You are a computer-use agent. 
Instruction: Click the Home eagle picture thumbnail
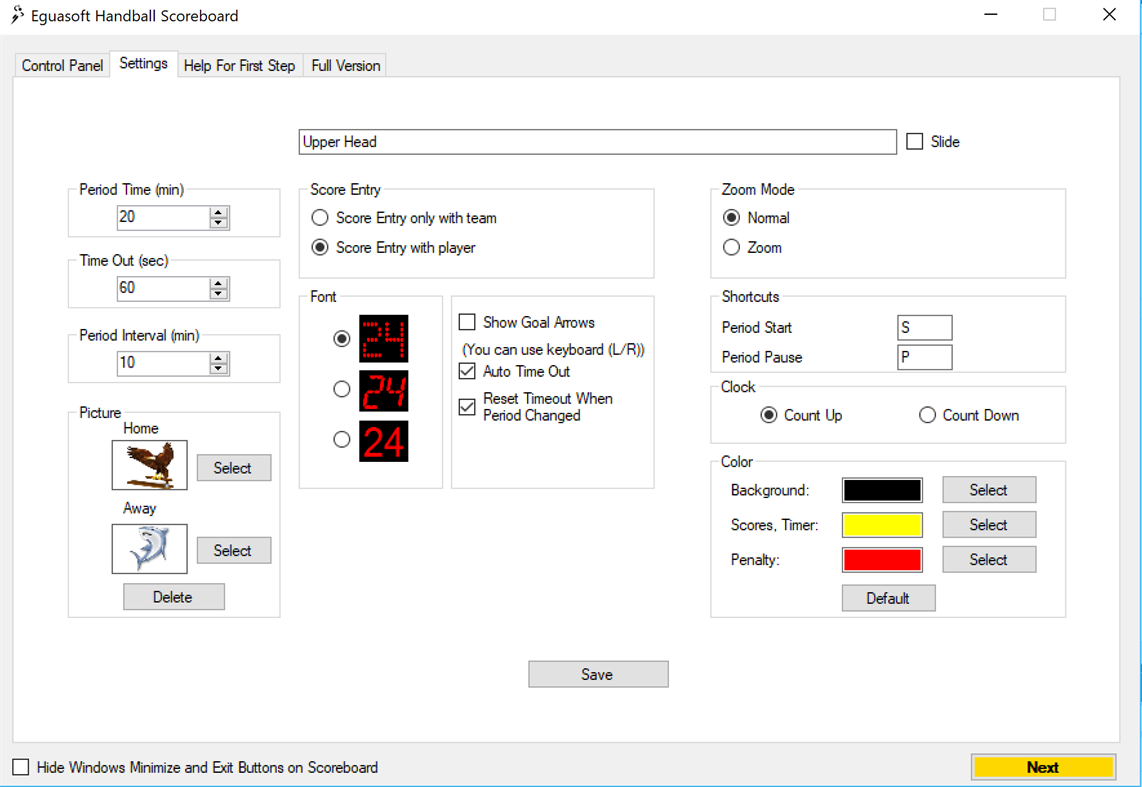[x=149, y=464]
